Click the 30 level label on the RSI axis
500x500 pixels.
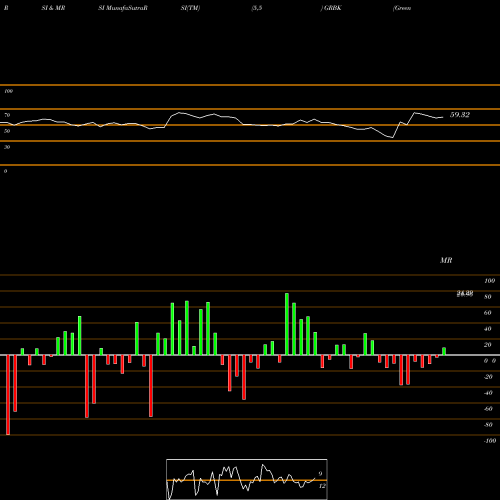tap(7, 147)
